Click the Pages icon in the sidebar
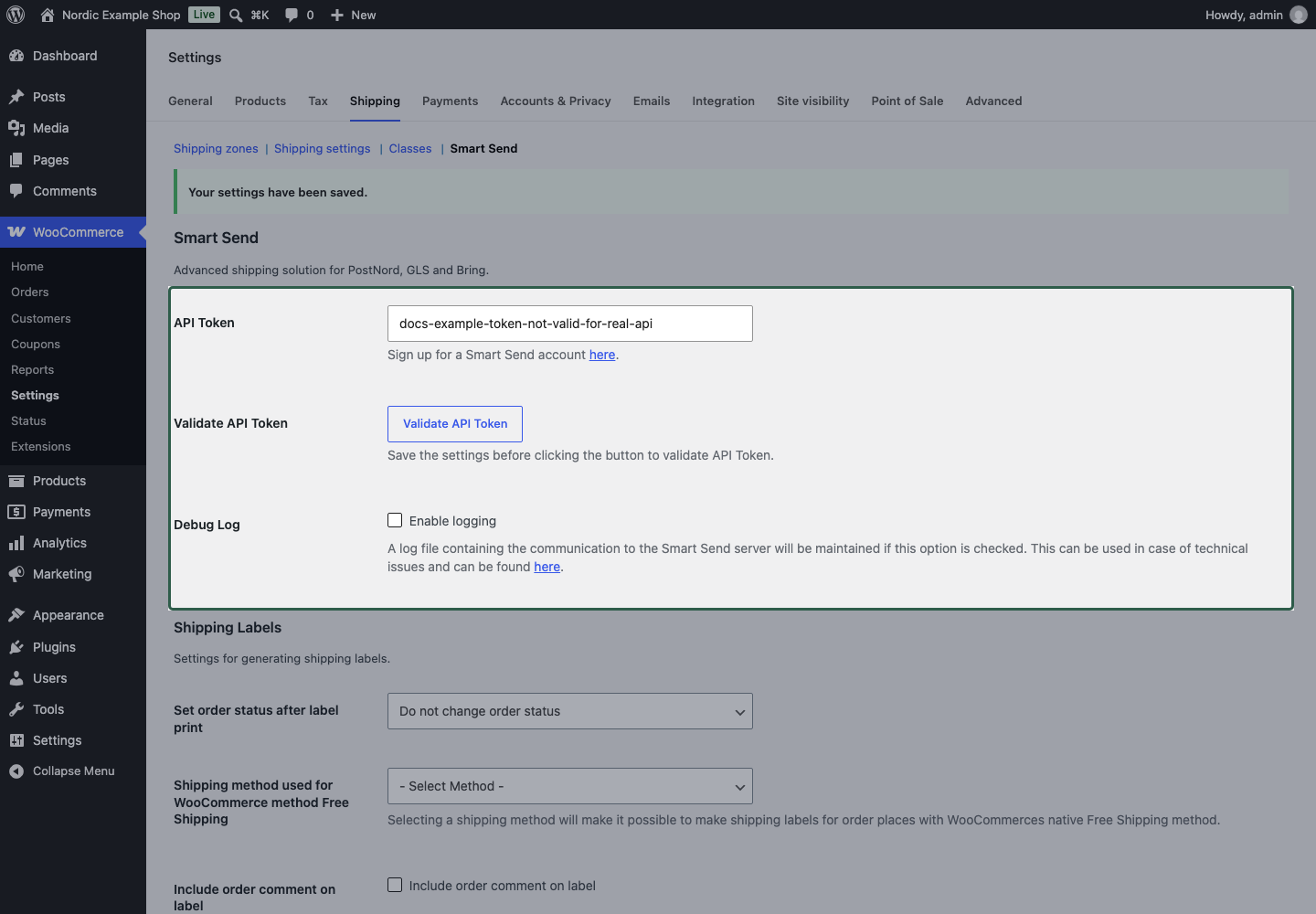This screenshot has height=914, width=1316. click(x=16, y=160)
